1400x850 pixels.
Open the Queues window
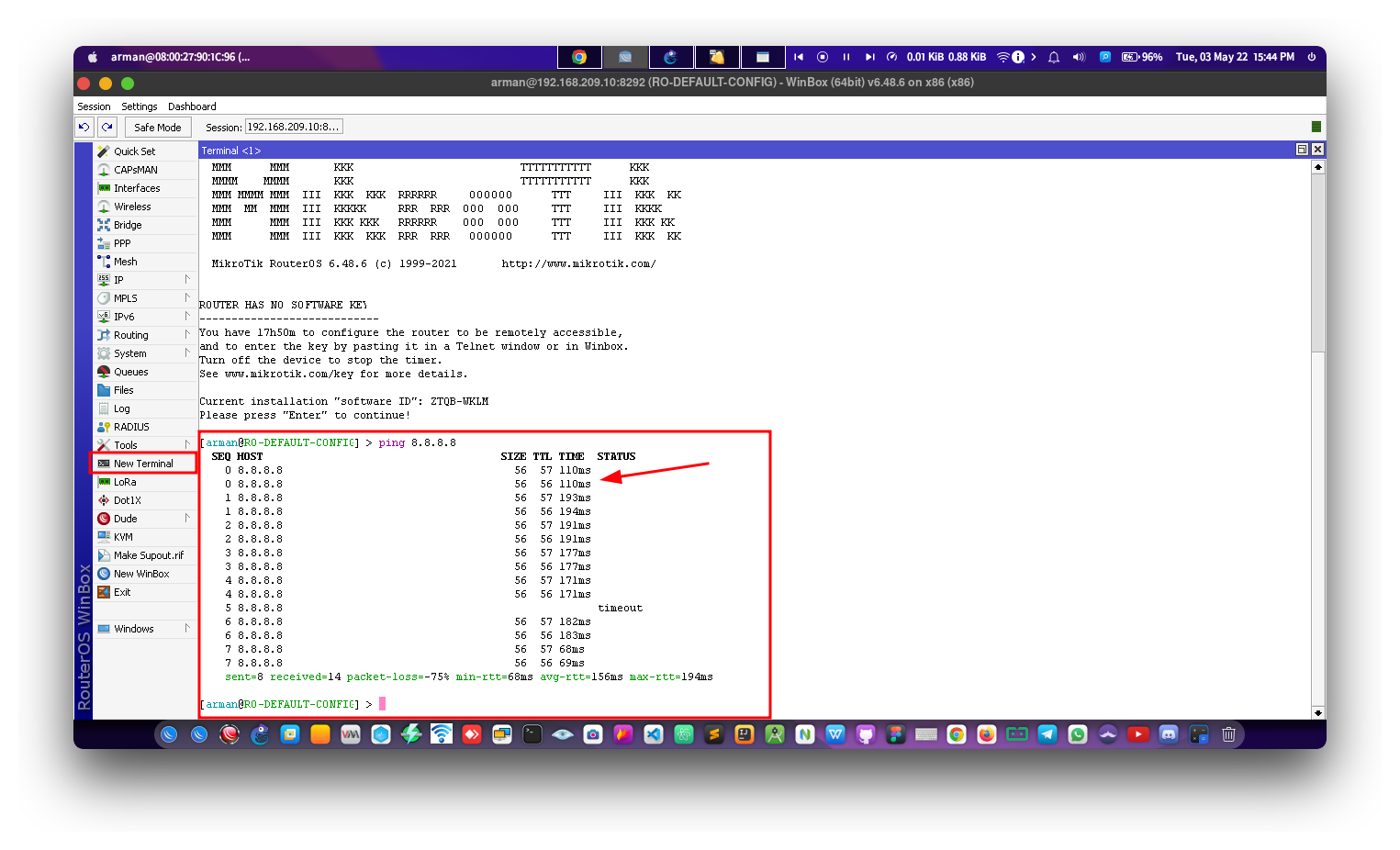tap(130, 372)
